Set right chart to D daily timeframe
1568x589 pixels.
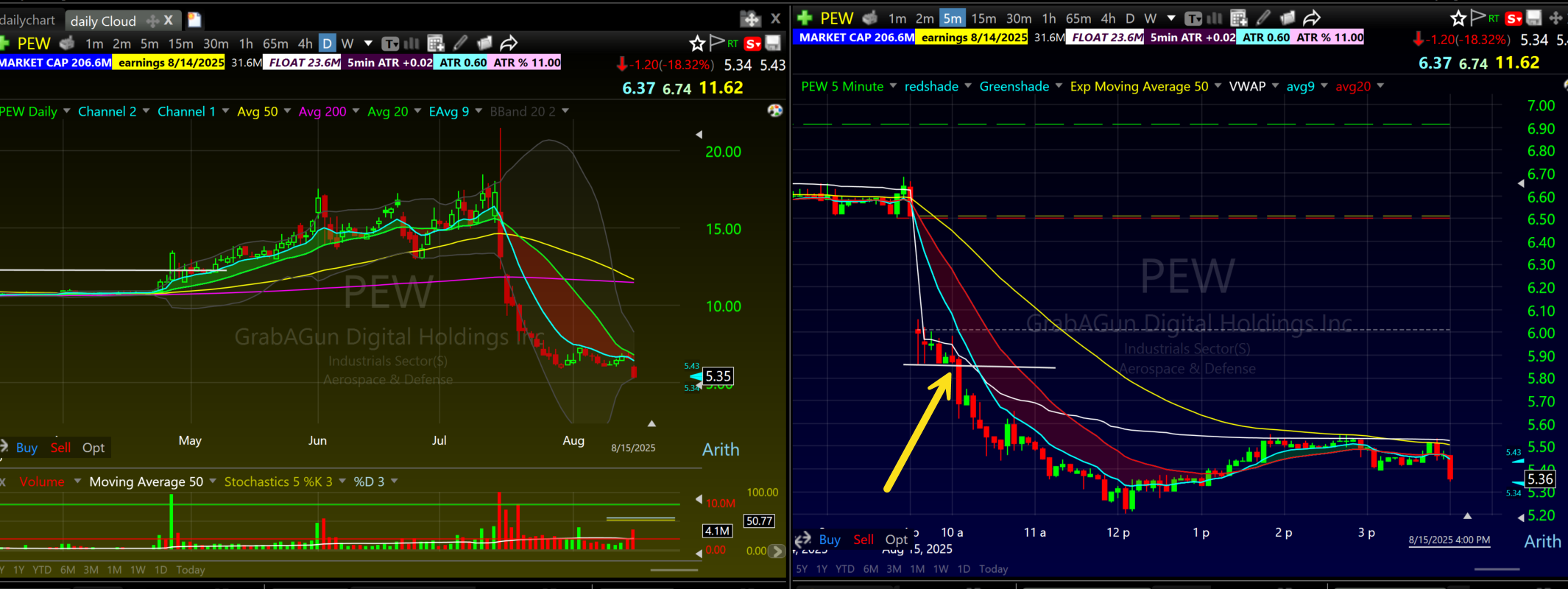pos(1130,18)
